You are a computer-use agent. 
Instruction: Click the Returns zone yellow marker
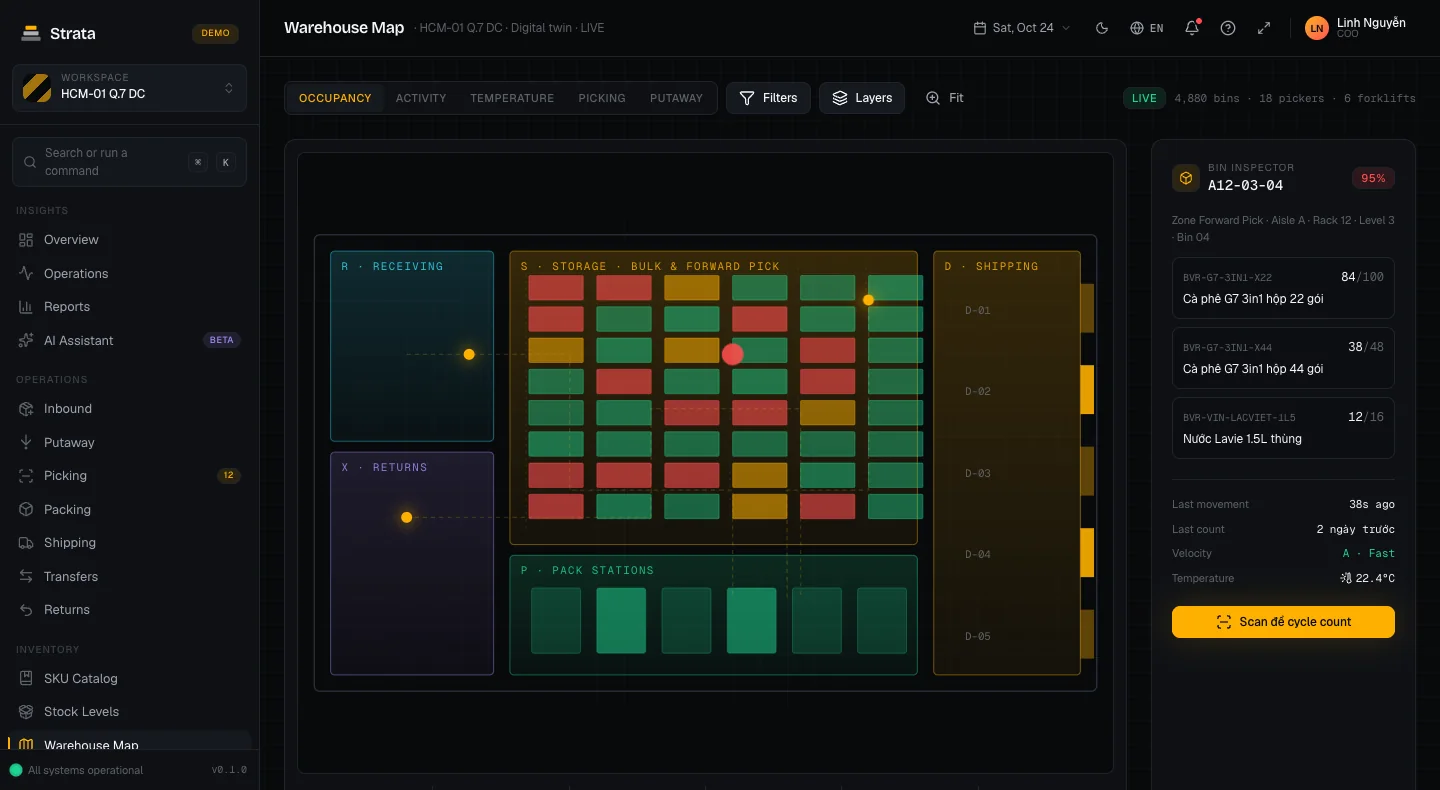point(406,517)
